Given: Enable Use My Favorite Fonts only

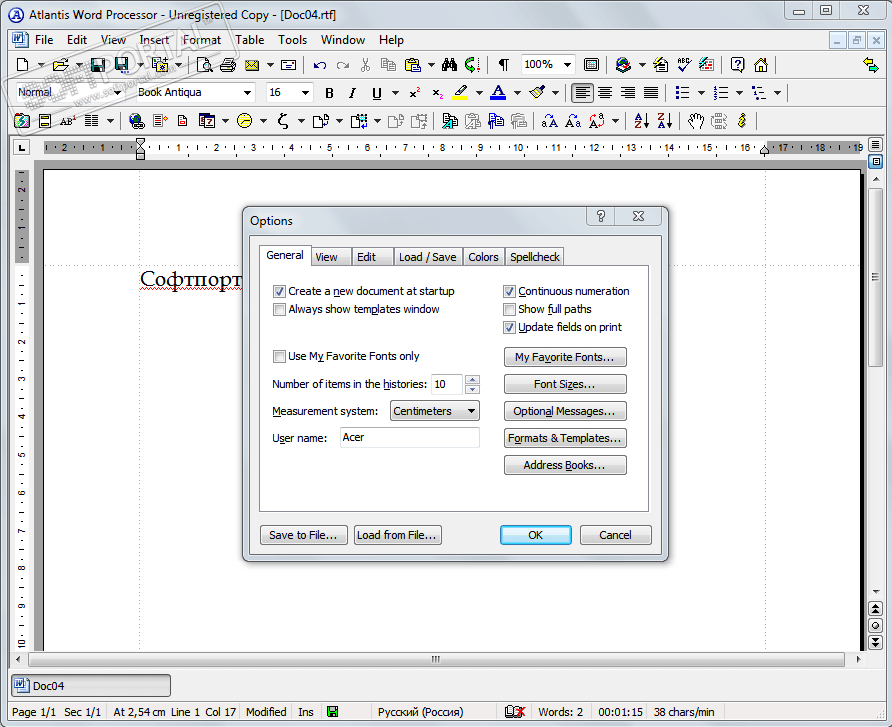Looking at the screenshot, I should click(x=279, y=357).
